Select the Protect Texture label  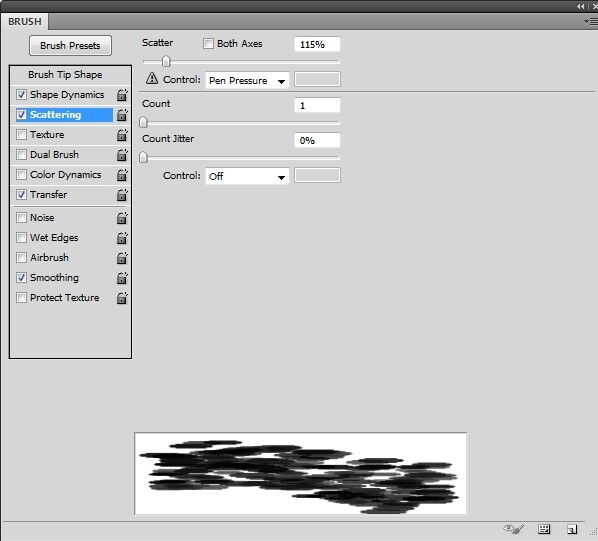click(64, 298)
